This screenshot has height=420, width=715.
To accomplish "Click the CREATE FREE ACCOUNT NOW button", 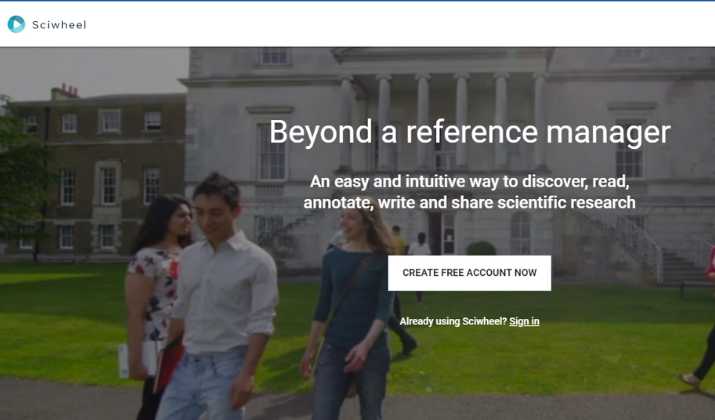I will point(469,273).
